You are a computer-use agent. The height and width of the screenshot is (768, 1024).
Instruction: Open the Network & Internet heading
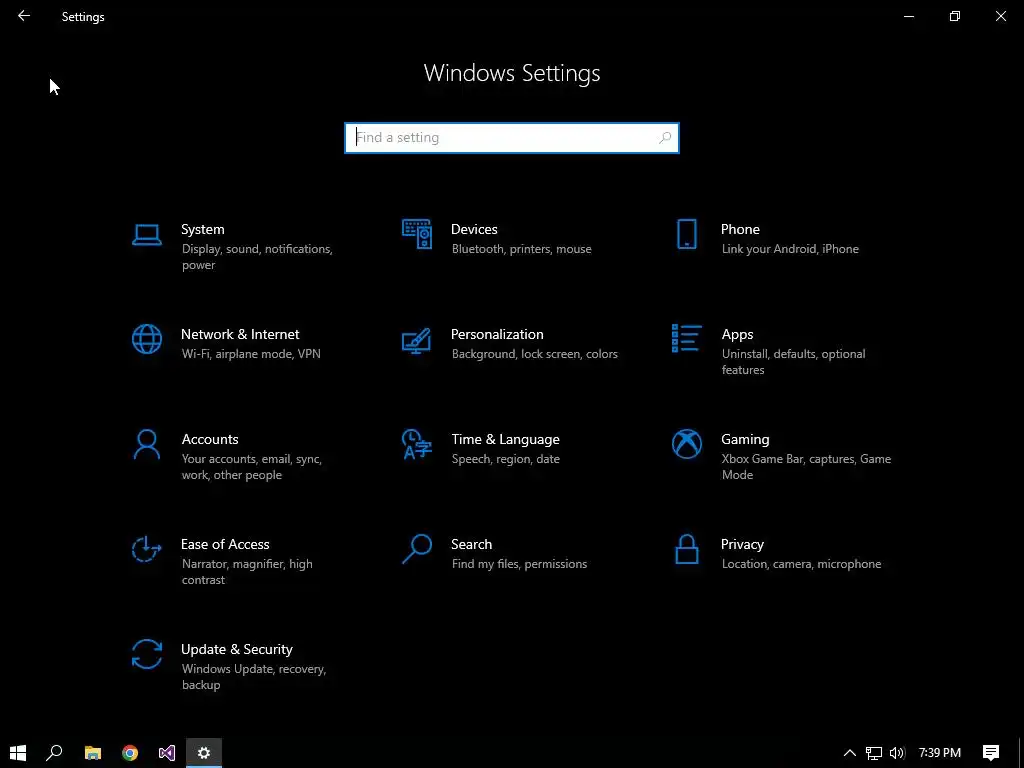(x=240, y=334)
